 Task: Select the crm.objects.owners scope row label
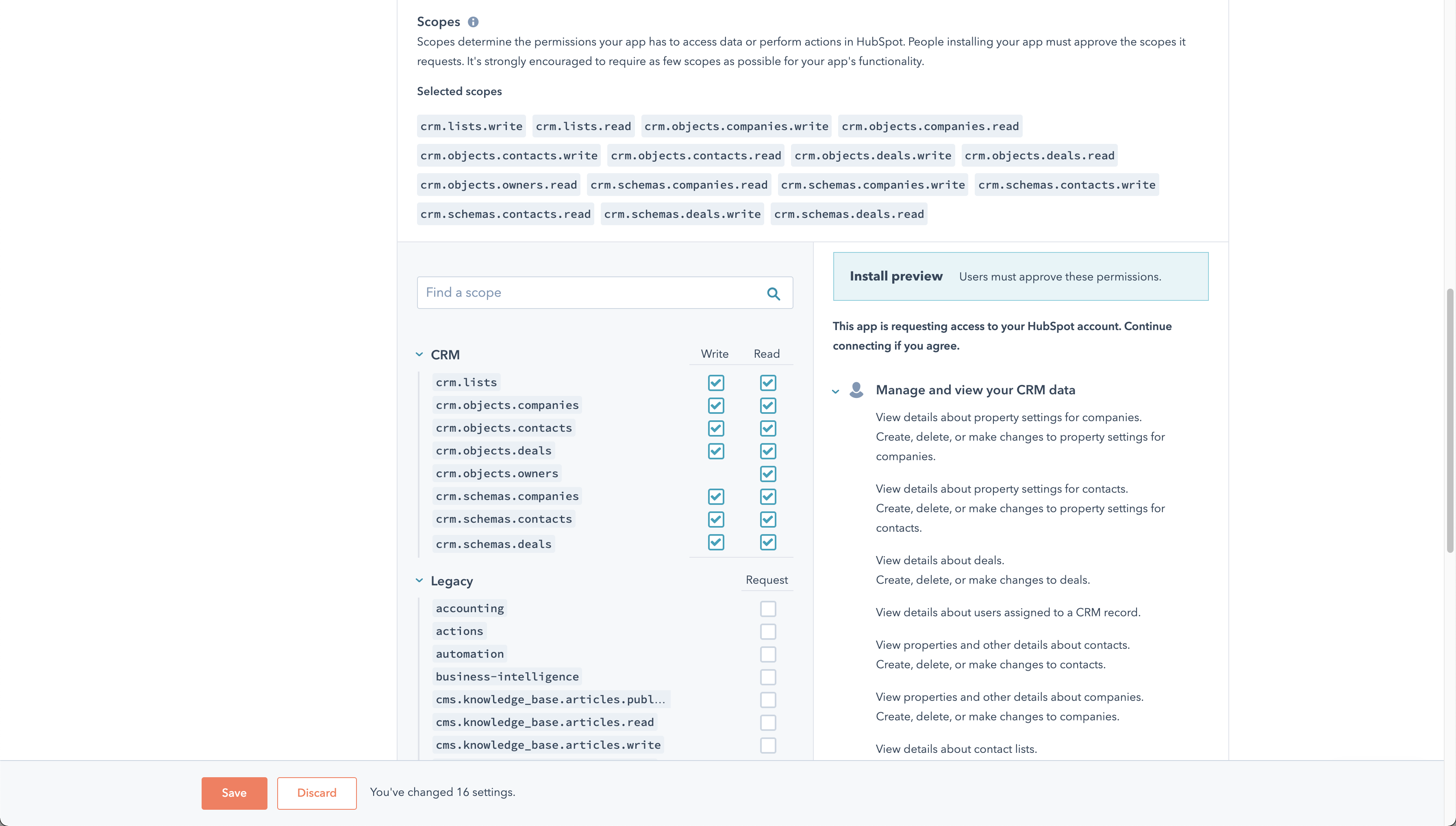(497, 473)
